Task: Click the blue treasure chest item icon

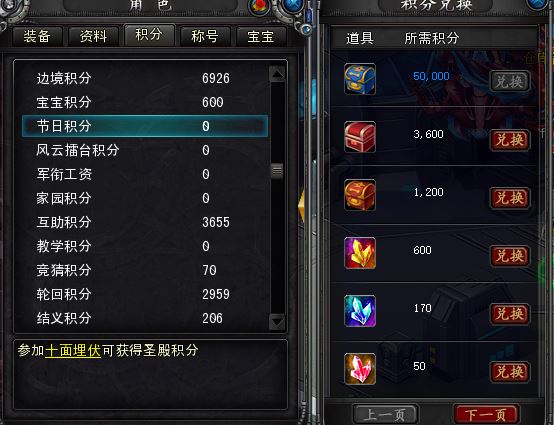Action: click(360, 79)
